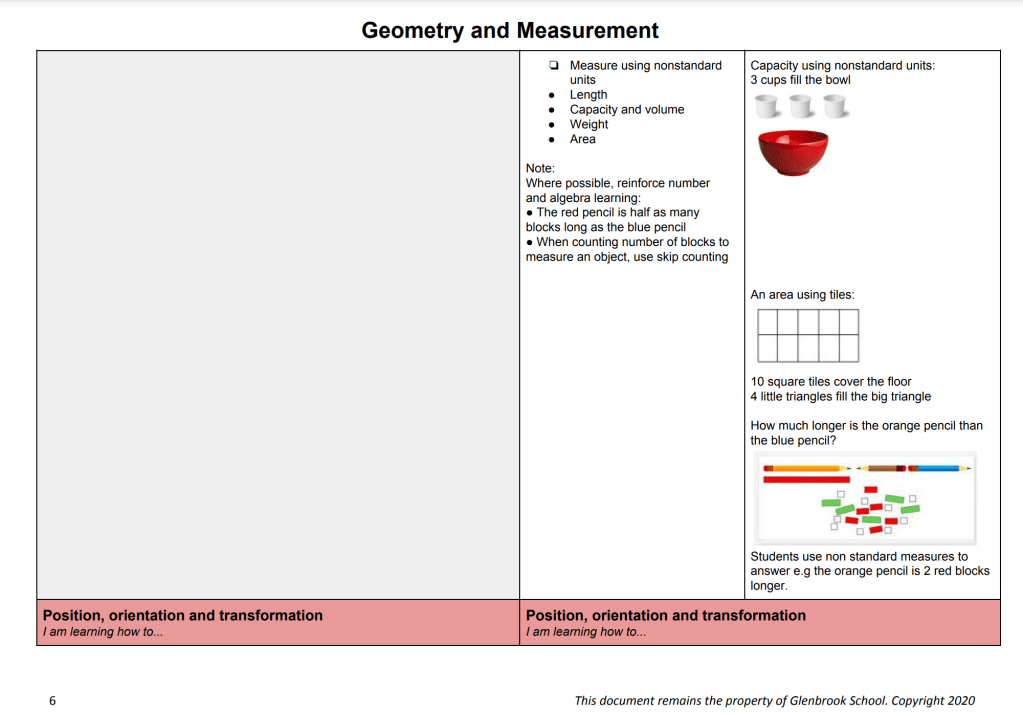Click the scattered red and green blocks pile
1023x714 pixels.
[x=868, y=511]
